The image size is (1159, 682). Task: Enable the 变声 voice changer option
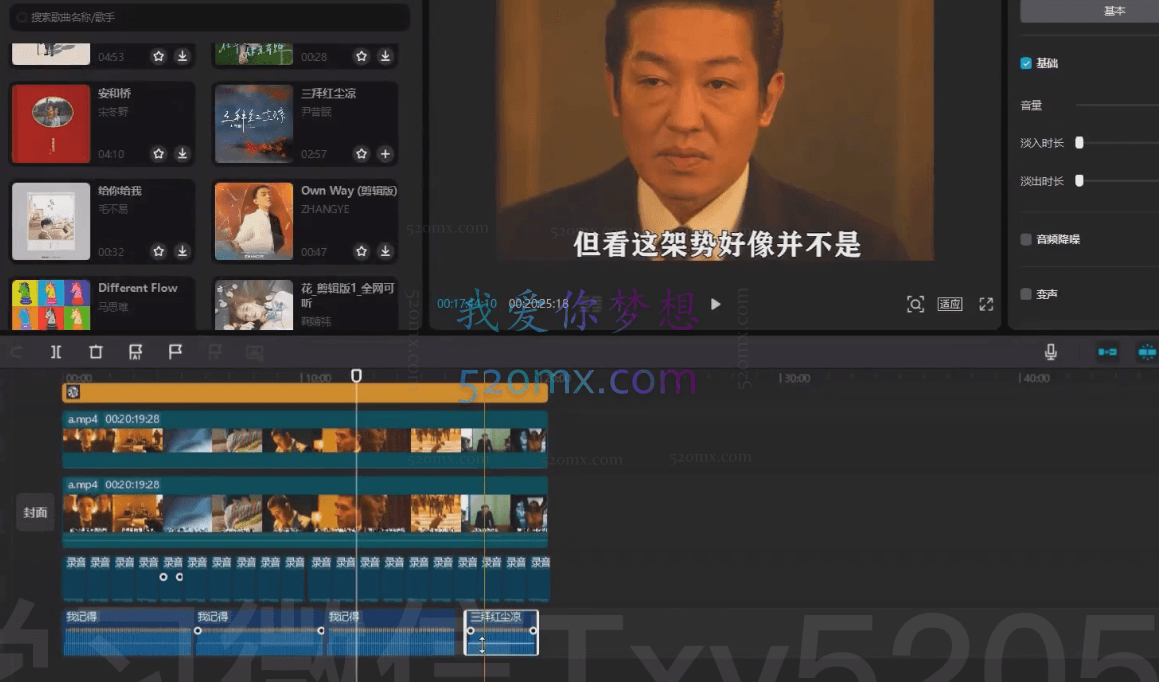pyautogui.click(x=1025, y=293)
